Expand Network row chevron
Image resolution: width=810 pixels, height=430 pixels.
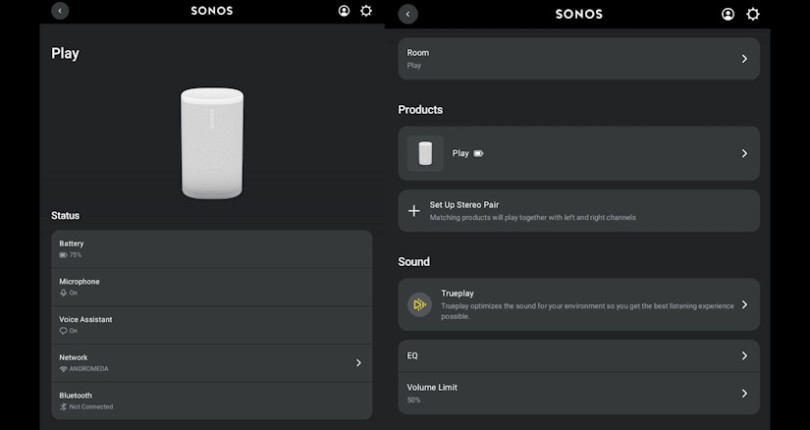pyautogui.click(x=359, y=363)
